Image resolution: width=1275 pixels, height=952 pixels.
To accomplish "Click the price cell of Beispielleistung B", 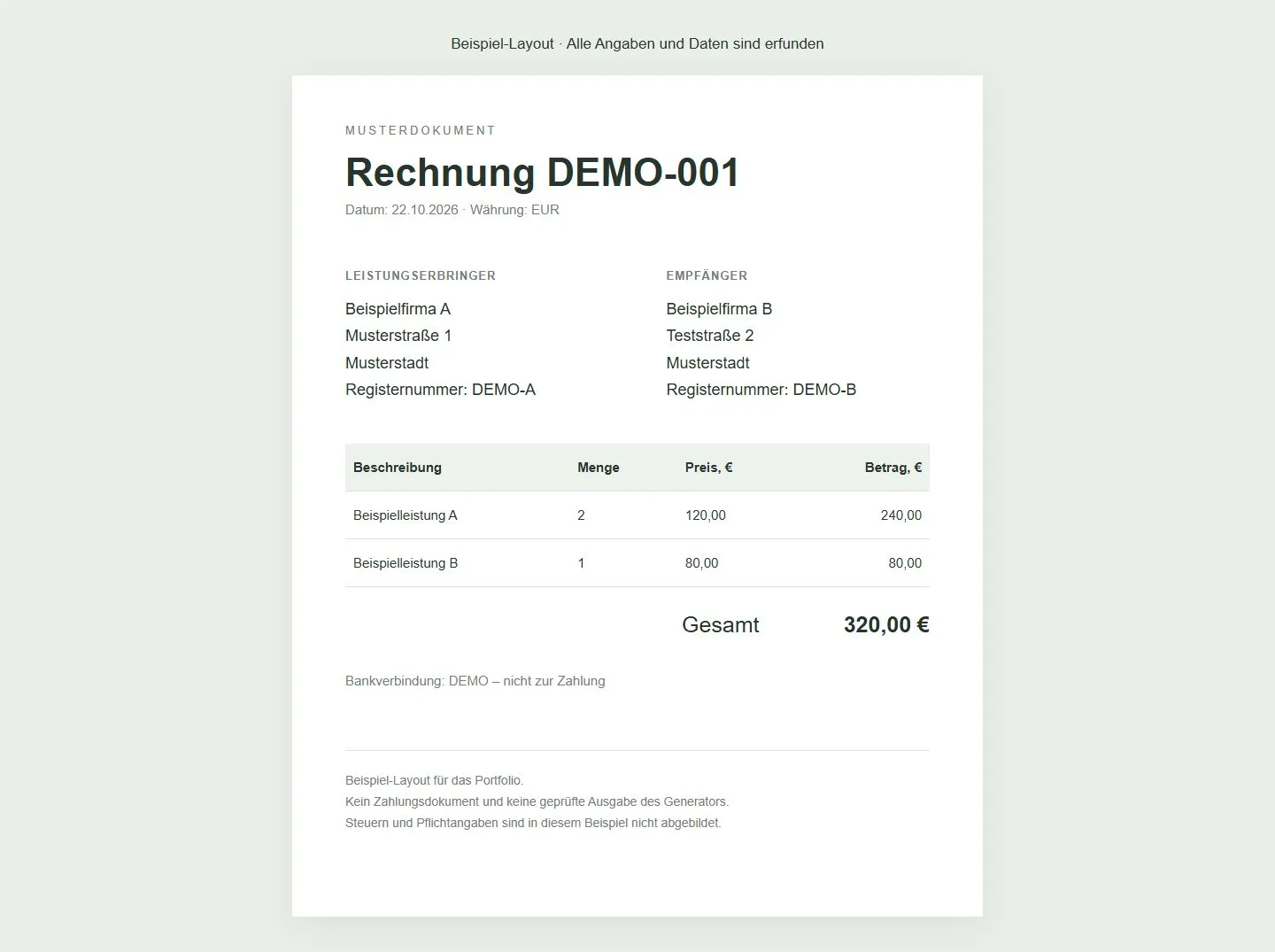I will pos(702,563).
